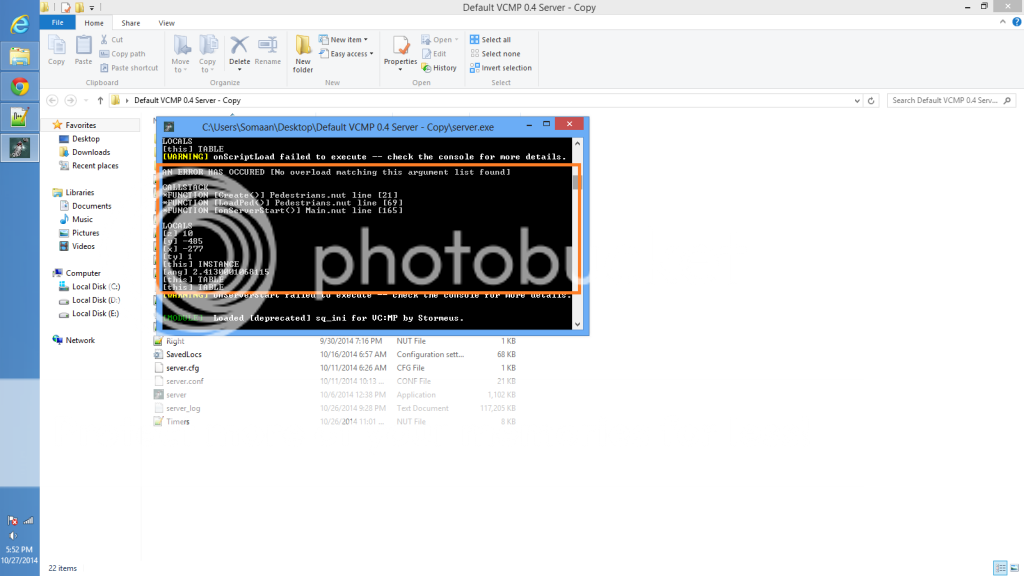Click Select all
1024x576 pixels.
pos(490,39)
